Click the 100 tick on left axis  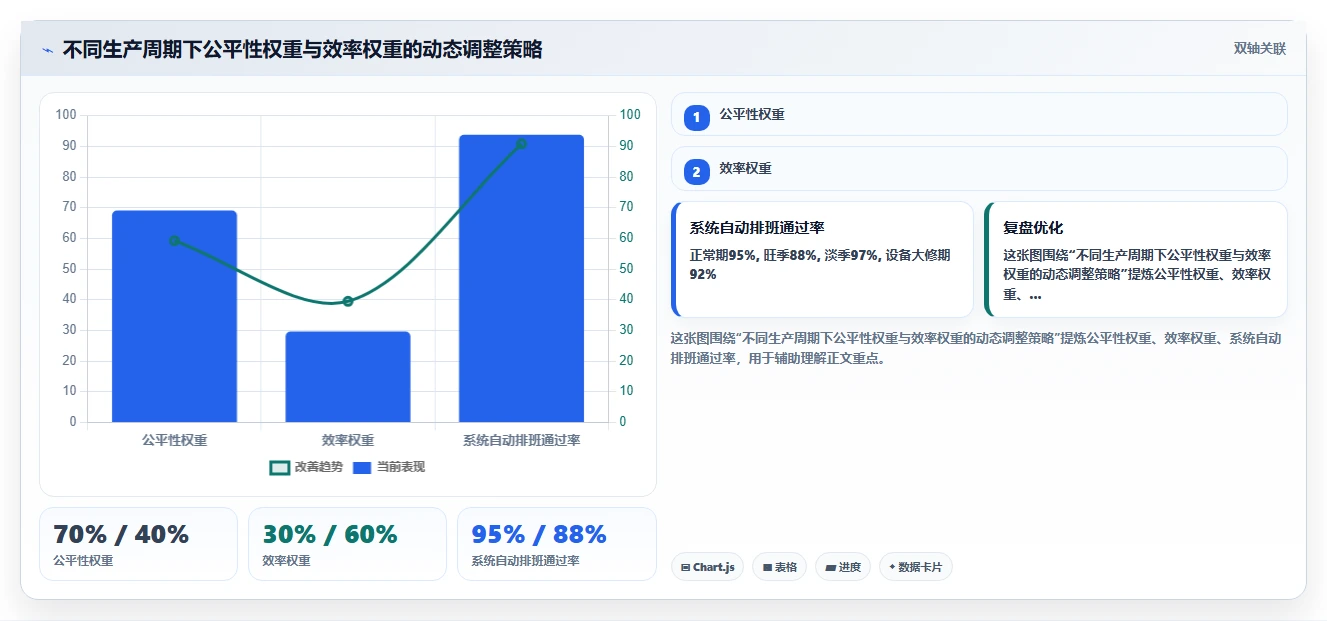(66, 115)
